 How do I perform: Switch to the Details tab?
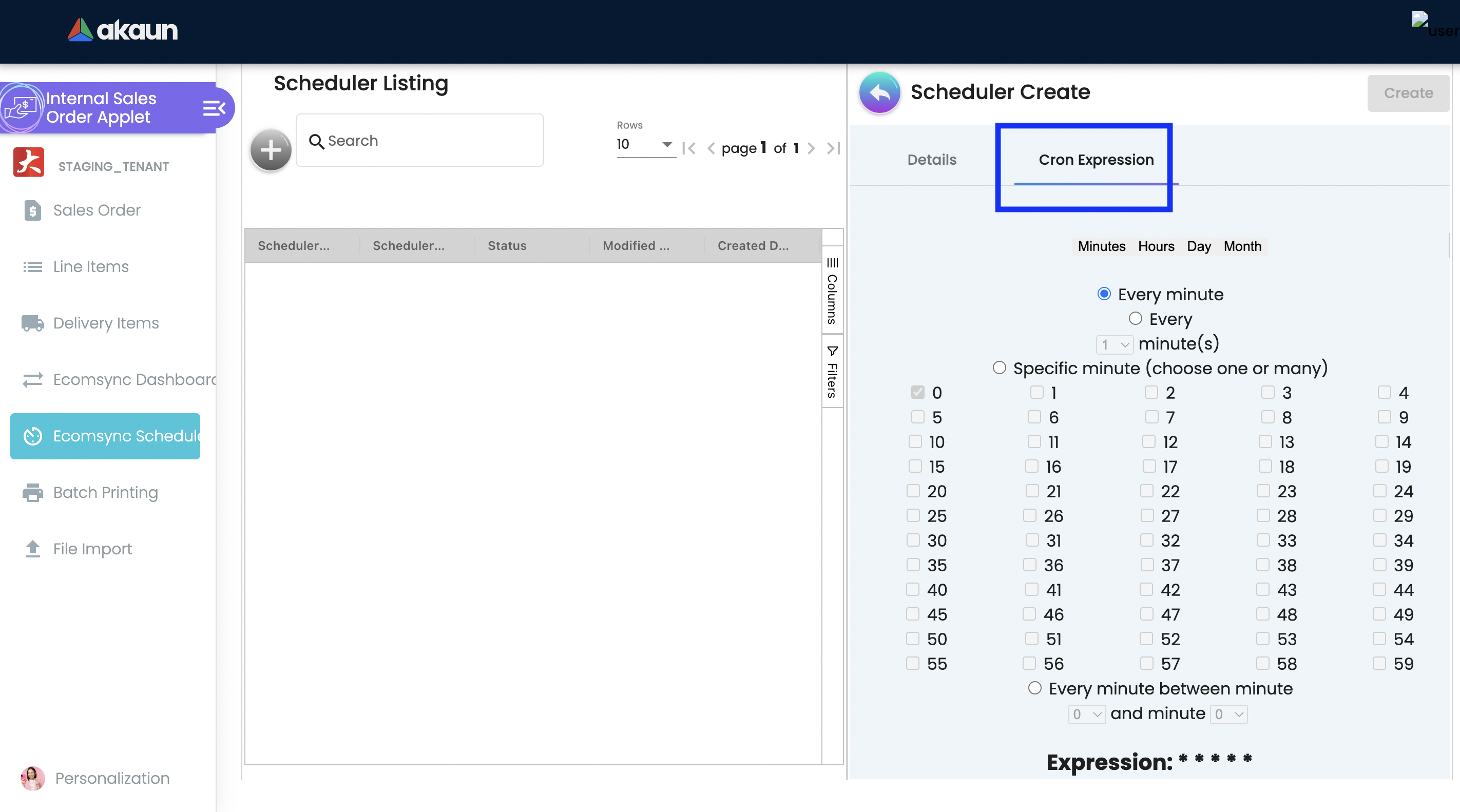tap(931, 160)
